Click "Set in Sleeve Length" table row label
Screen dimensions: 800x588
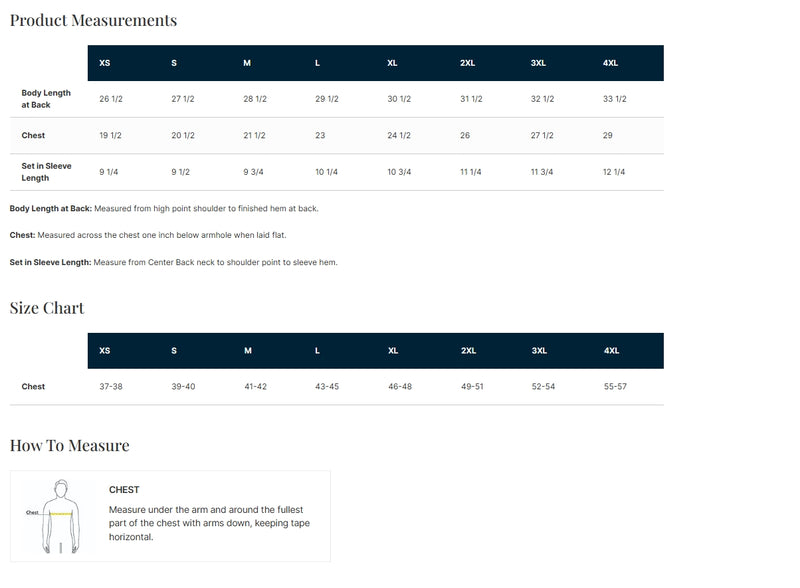click(42, 172)
